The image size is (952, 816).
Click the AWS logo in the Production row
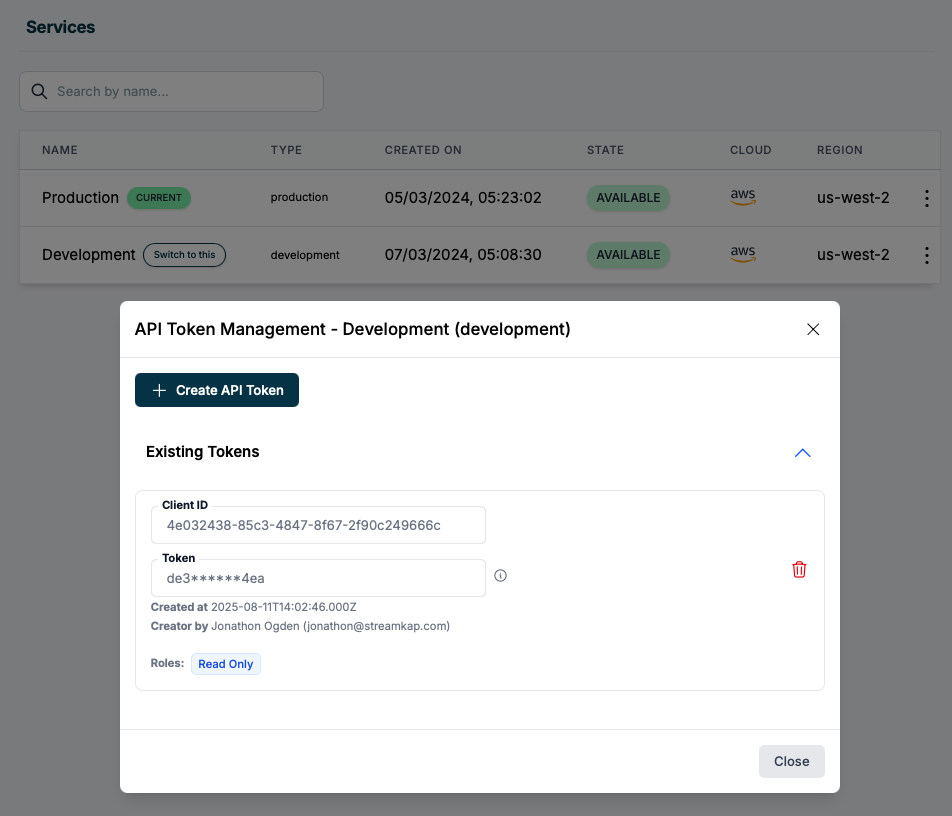coord(743,197)
